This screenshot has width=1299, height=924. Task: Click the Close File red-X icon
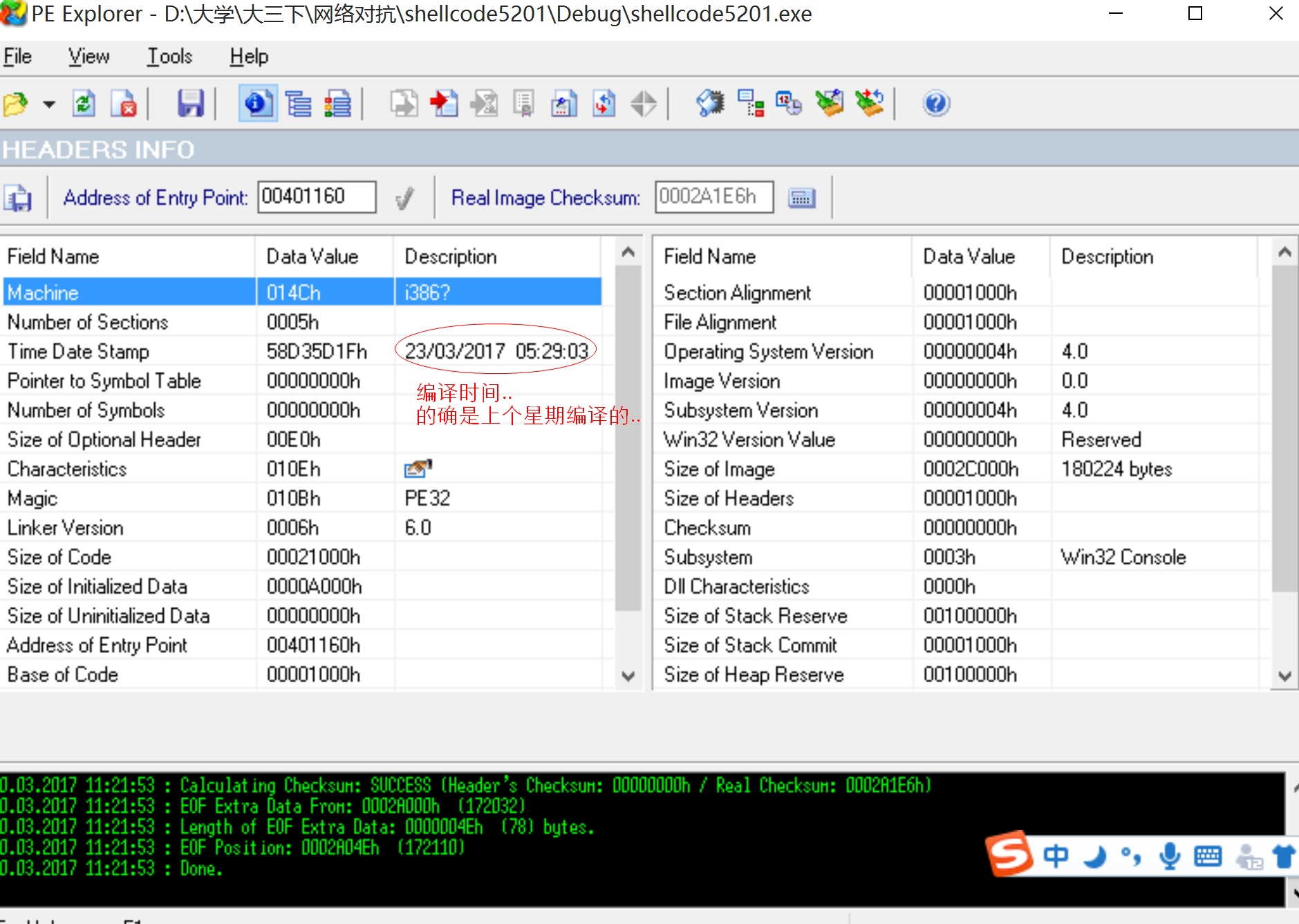[124, 104]
